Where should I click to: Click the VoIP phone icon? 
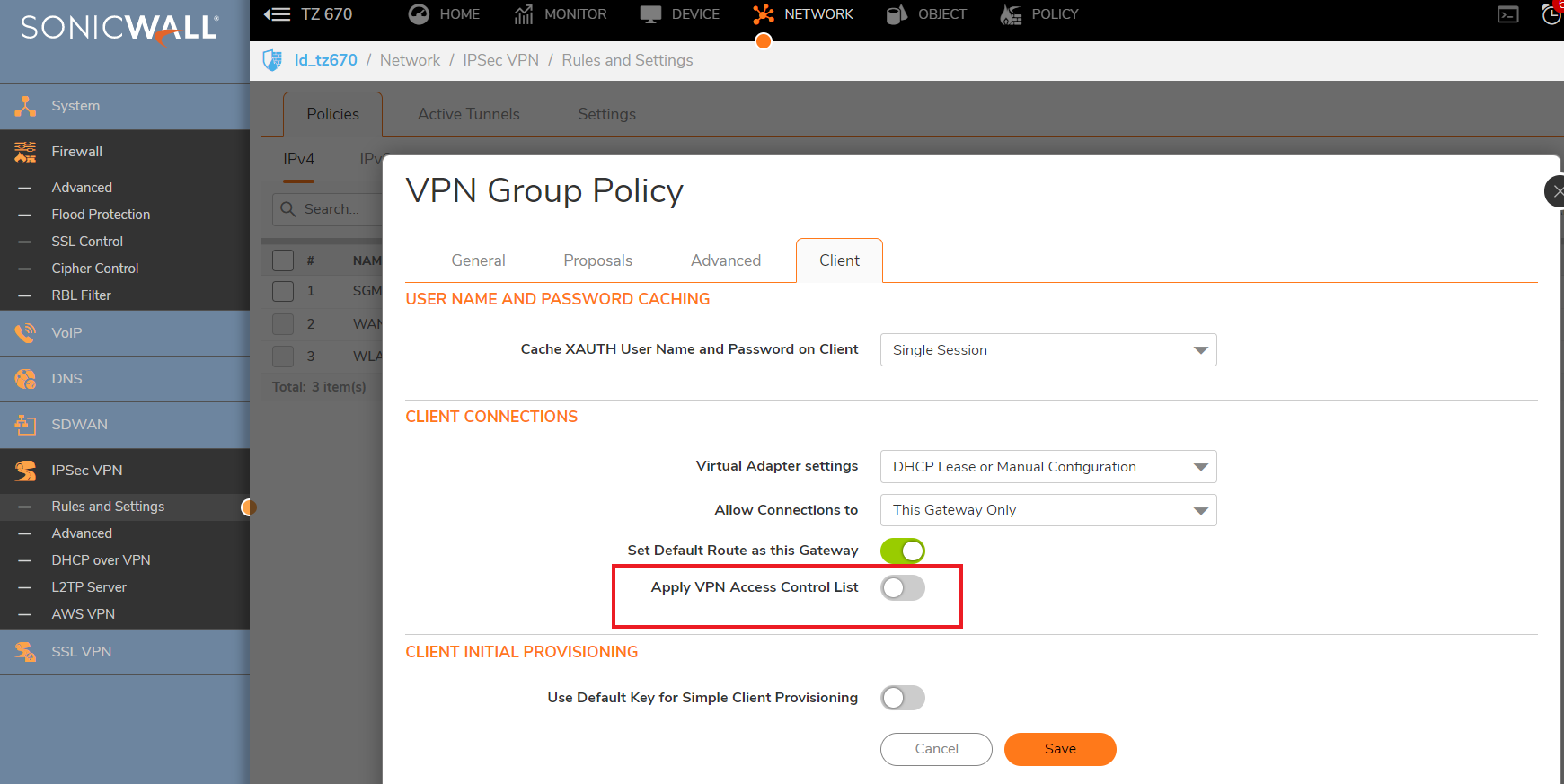point(25,333)
